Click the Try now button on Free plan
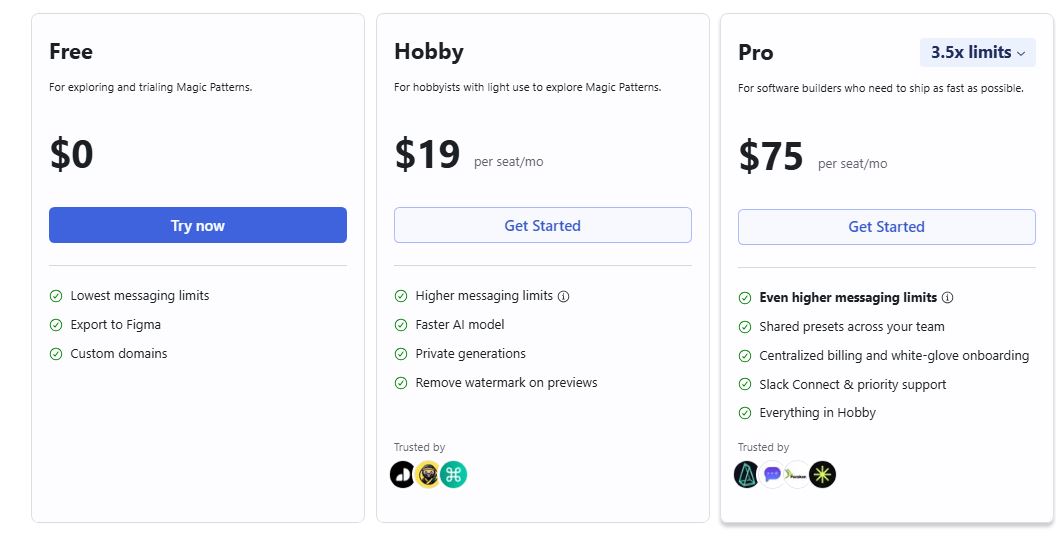This screenshot has width=1056, height=536. point(198,225)
